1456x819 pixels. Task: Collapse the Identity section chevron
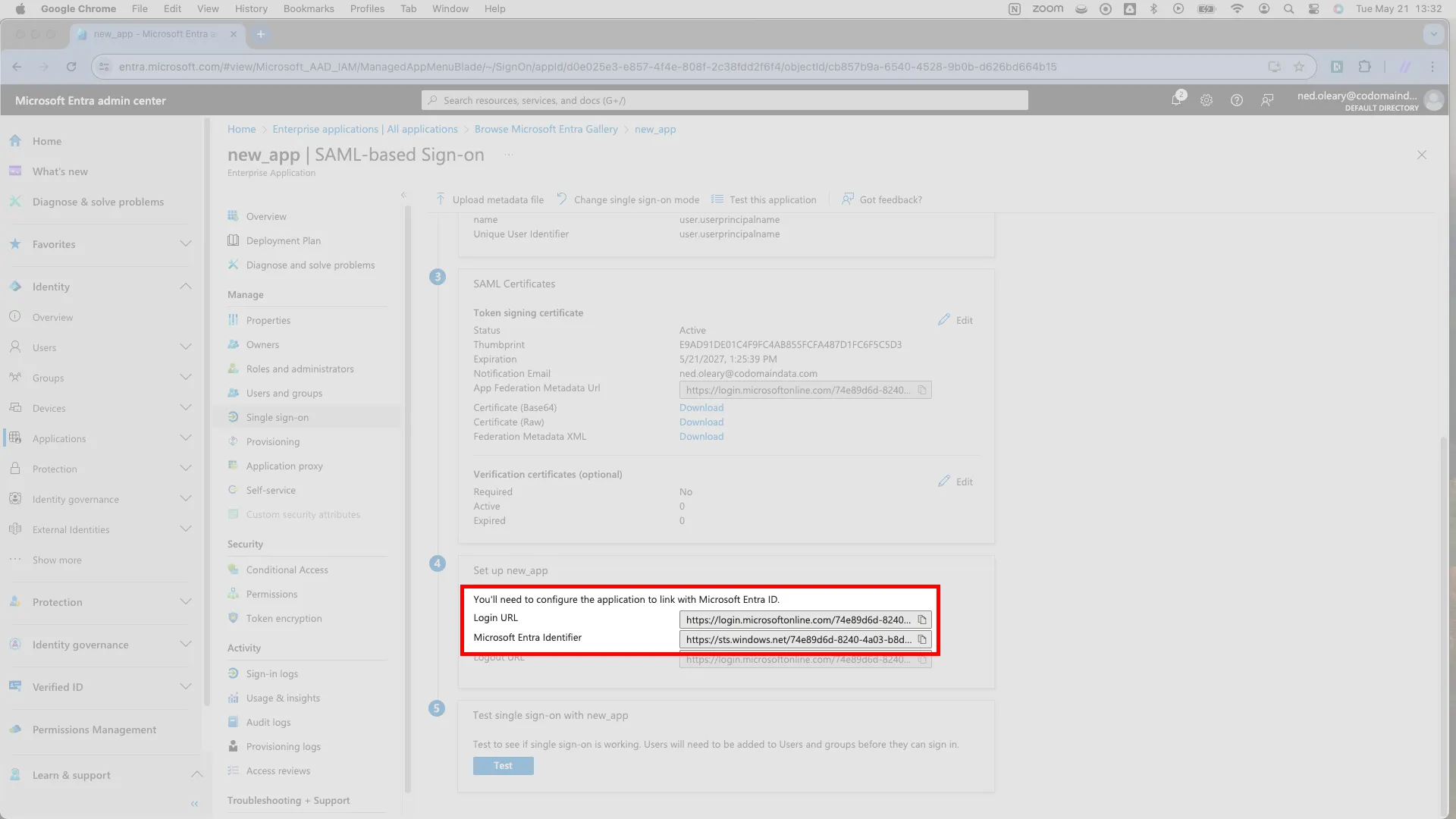pos(186,286)
